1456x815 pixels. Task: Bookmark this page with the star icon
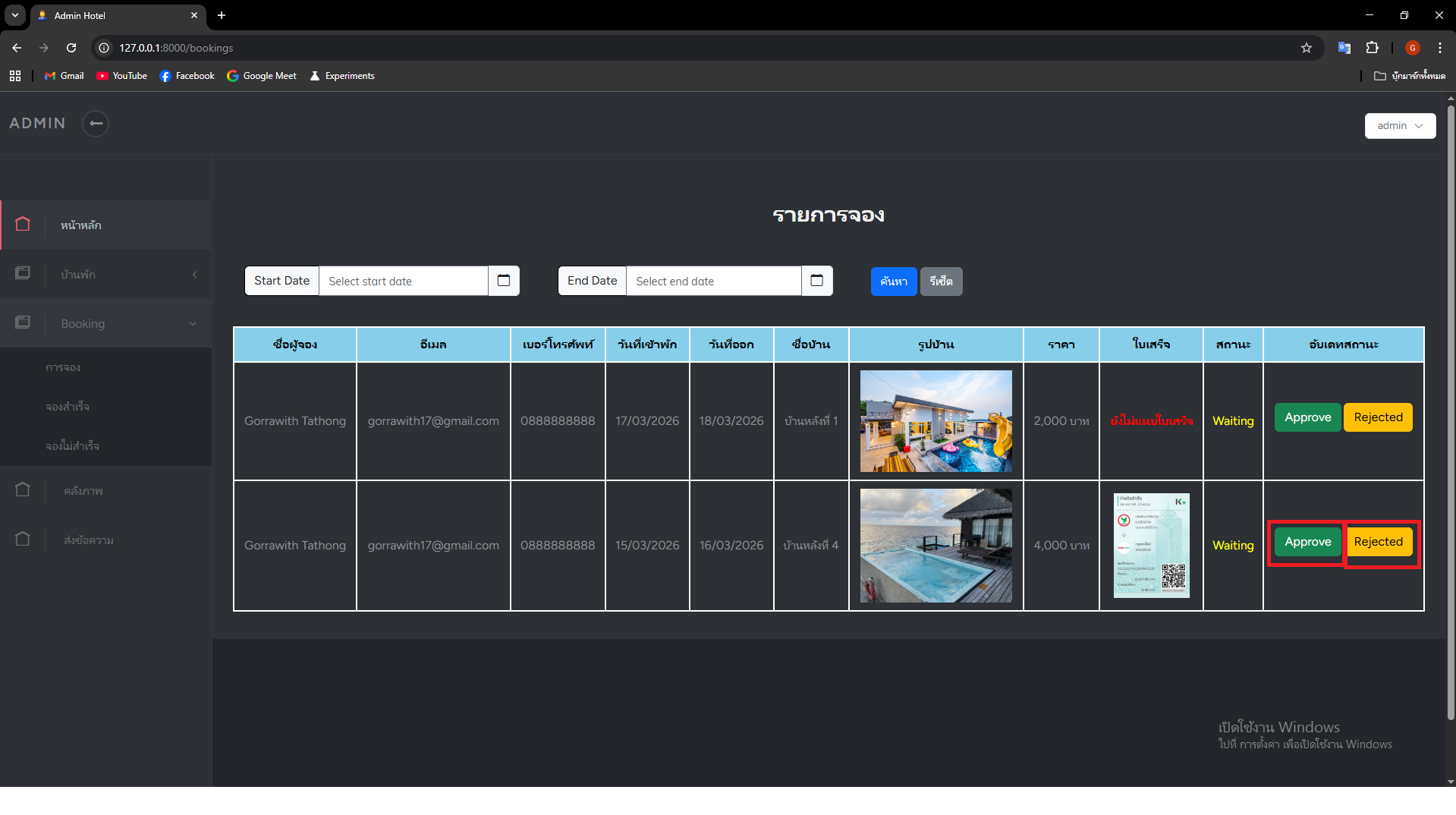coord(1307,48)
